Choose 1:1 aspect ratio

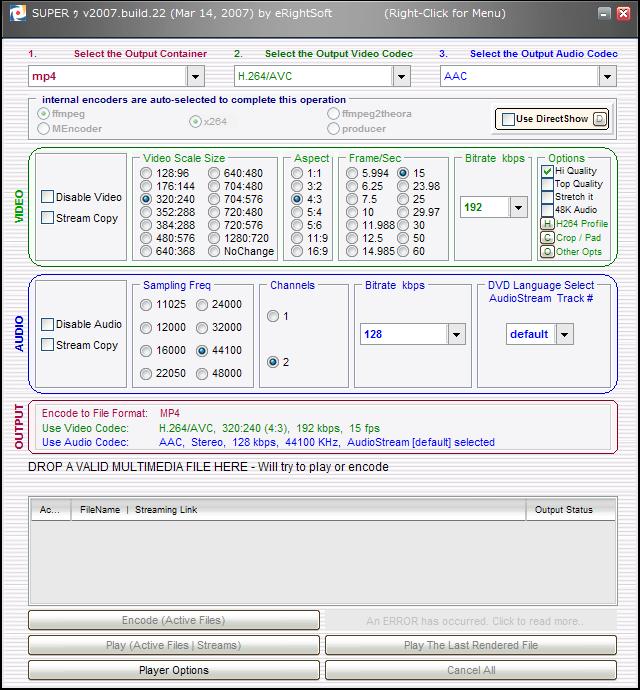pyautogui.click(x=297, y=173)
